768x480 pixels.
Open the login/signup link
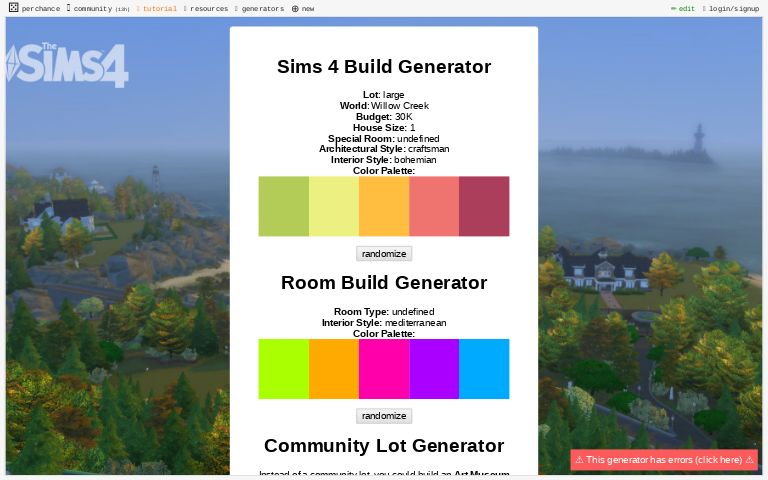coord(731,9)
